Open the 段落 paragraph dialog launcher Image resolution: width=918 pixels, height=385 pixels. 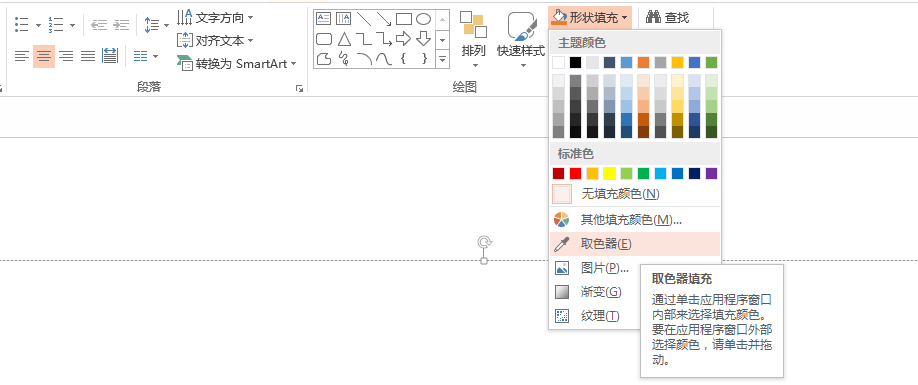click(300, 88)
